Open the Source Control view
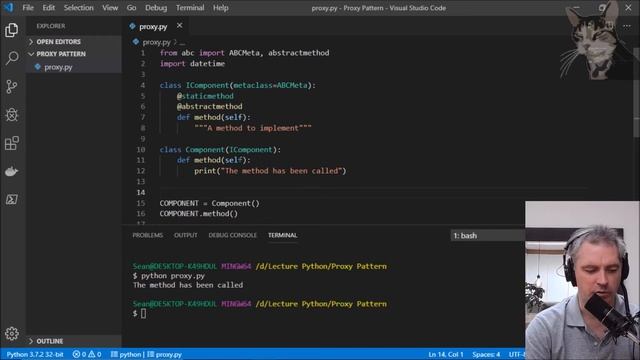 (x=11, y=87)
